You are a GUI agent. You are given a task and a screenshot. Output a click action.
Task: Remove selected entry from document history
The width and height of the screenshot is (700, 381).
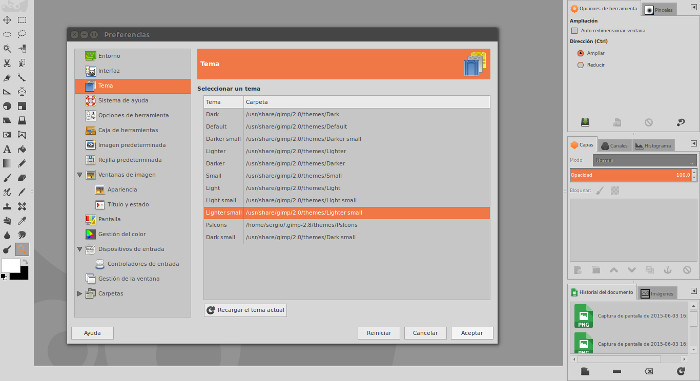[617, 371]
